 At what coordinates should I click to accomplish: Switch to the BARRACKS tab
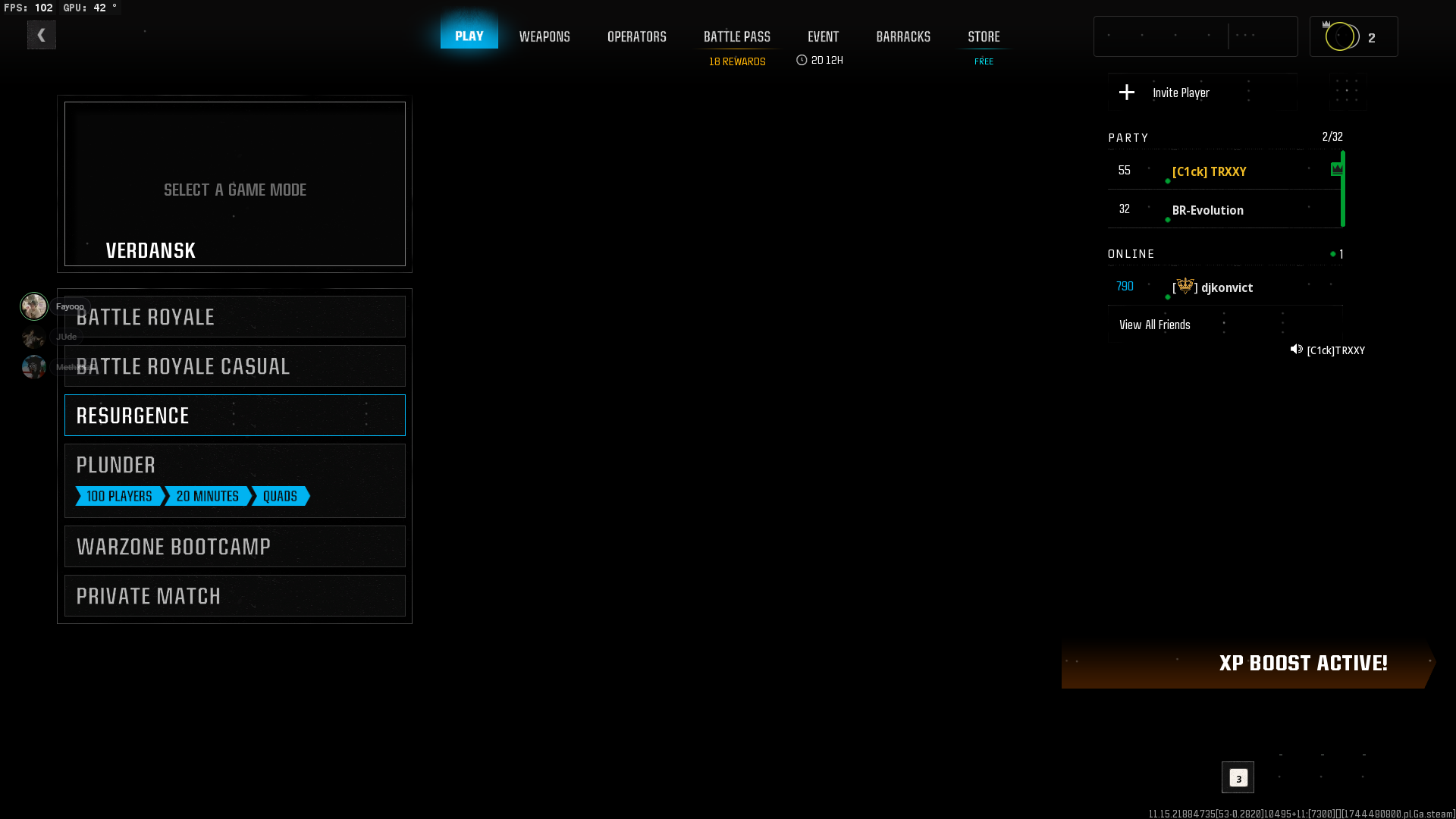[903, 36]
